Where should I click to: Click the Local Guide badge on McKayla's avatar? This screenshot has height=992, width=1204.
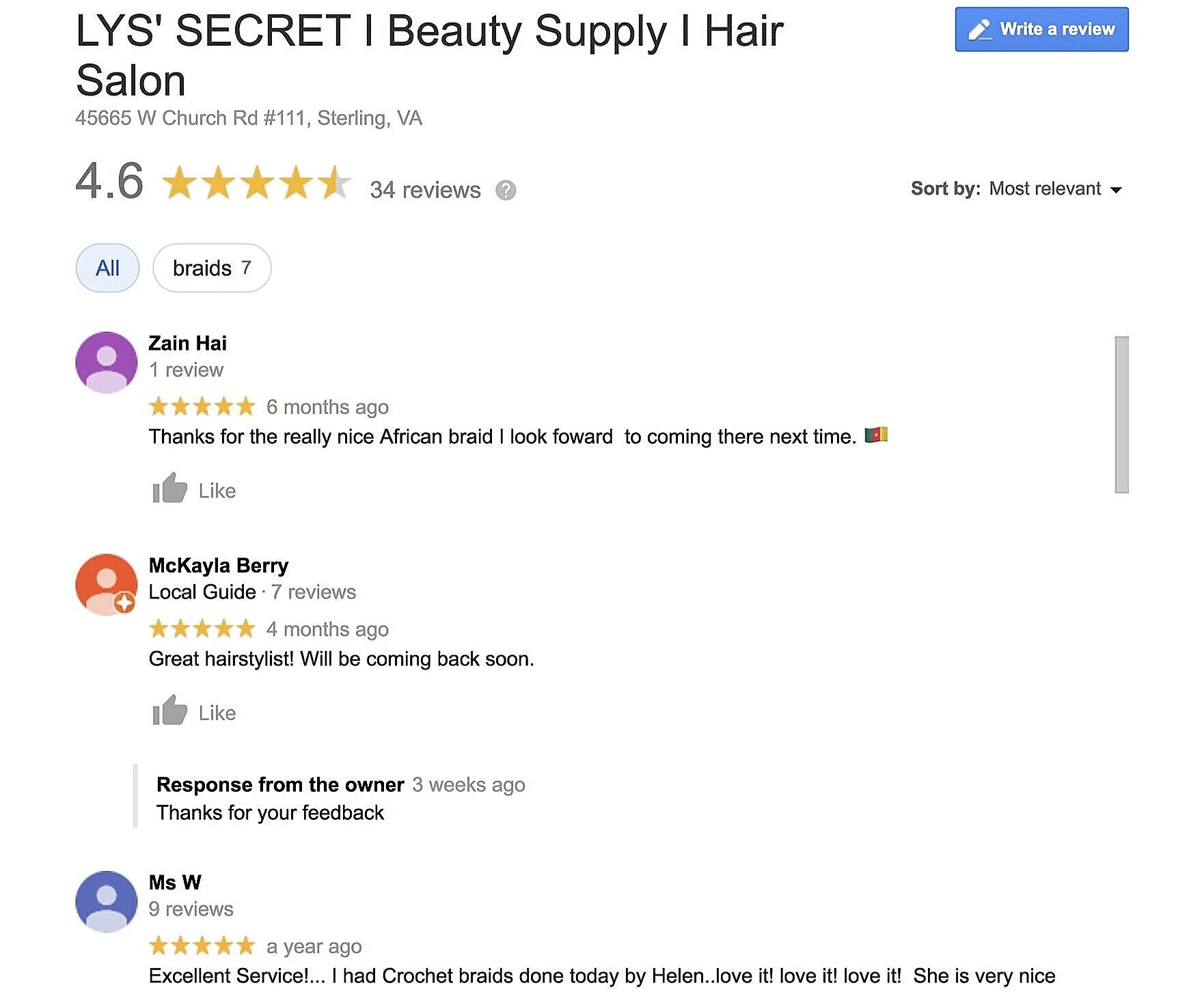[x=124, y=603]
